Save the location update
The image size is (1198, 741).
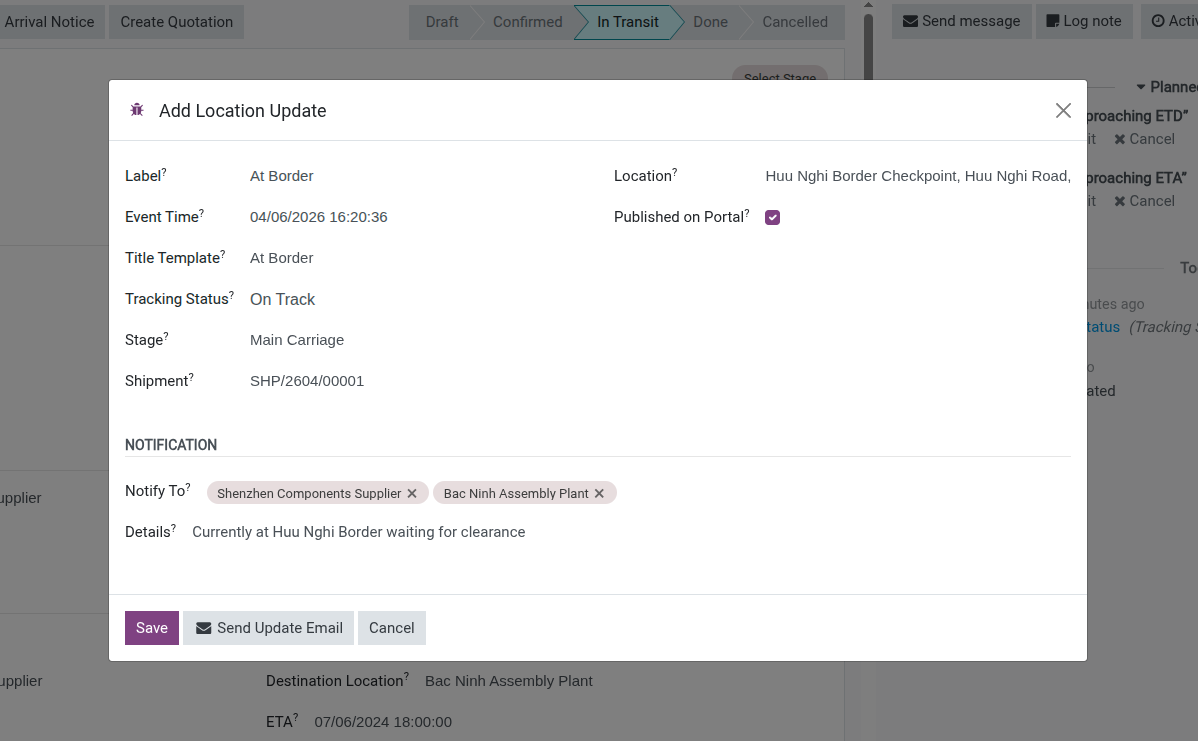[x=152, y=628]
